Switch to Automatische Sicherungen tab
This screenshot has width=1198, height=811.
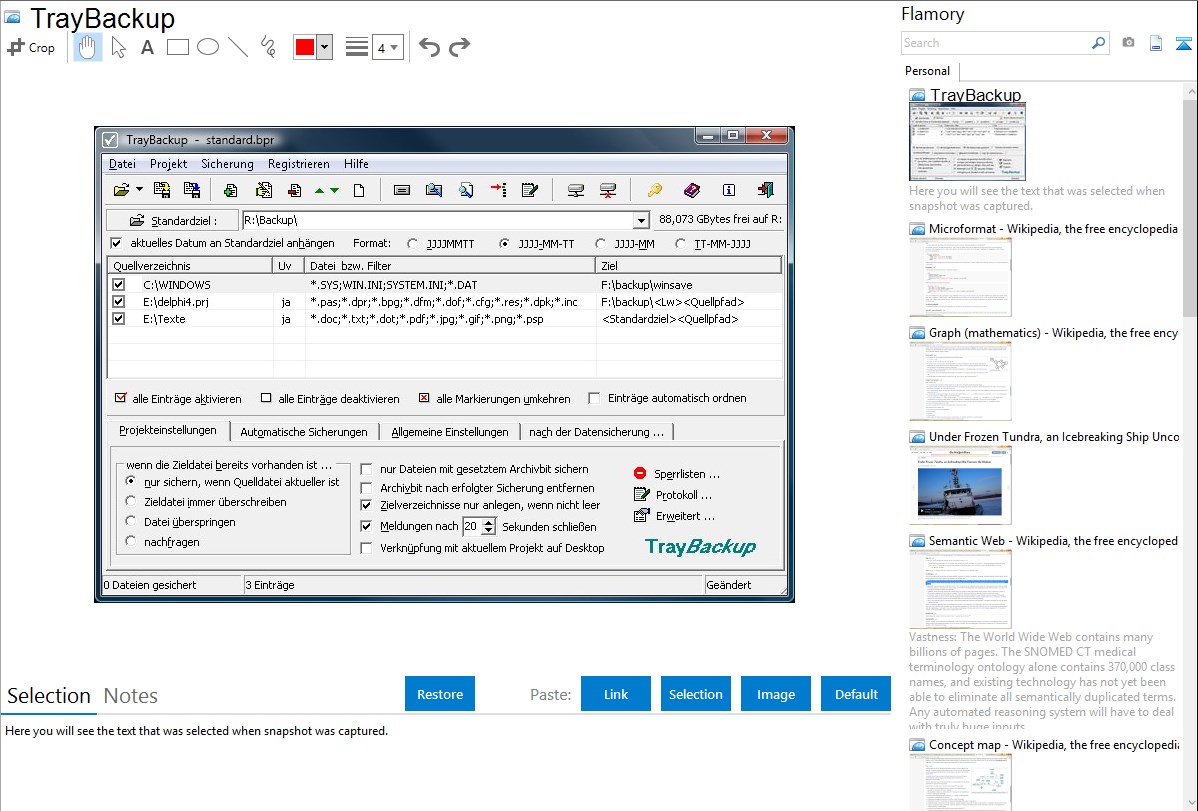click(304, 432)
